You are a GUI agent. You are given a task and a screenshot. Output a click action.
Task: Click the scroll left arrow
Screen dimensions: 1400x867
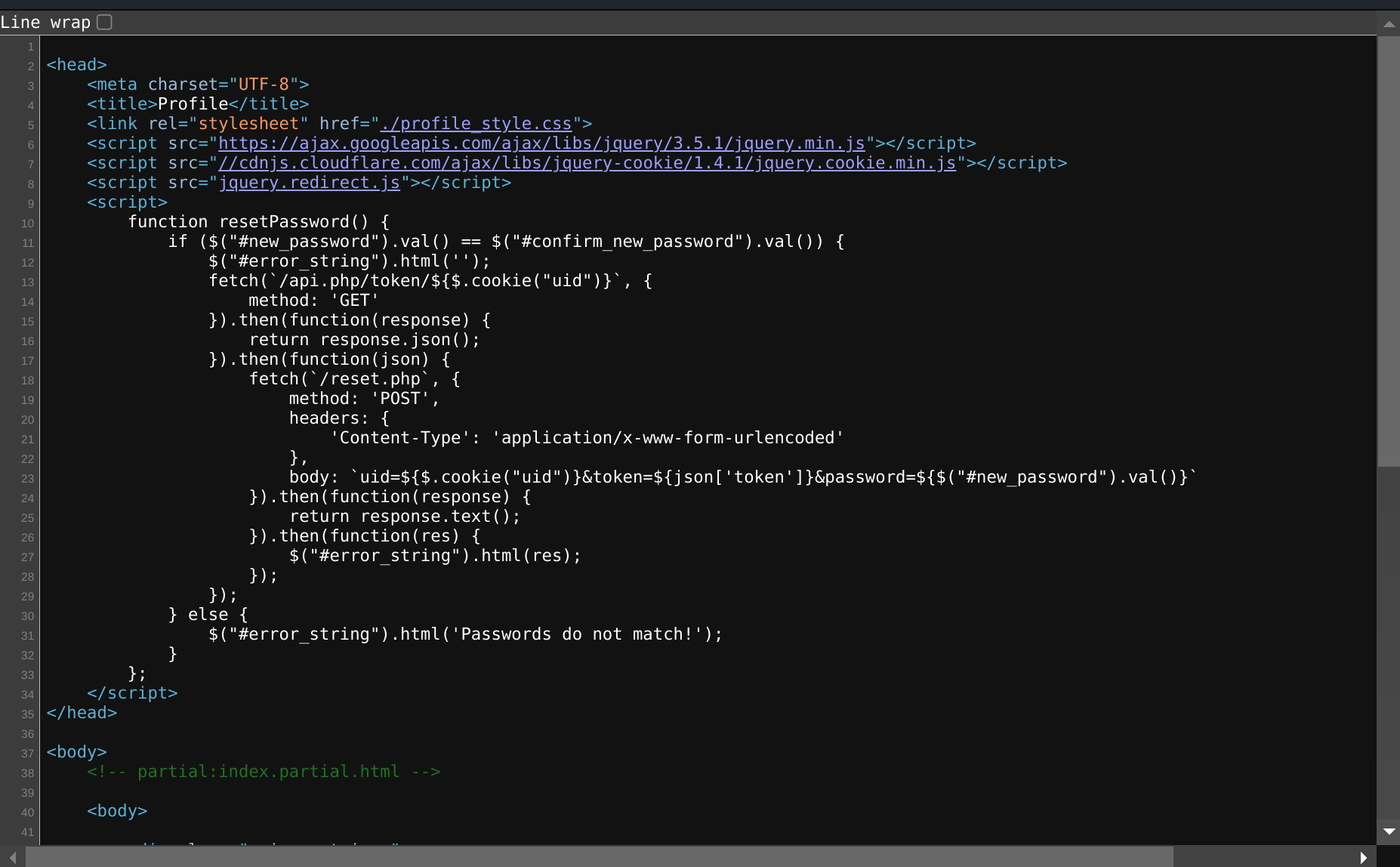pos(12,858)
